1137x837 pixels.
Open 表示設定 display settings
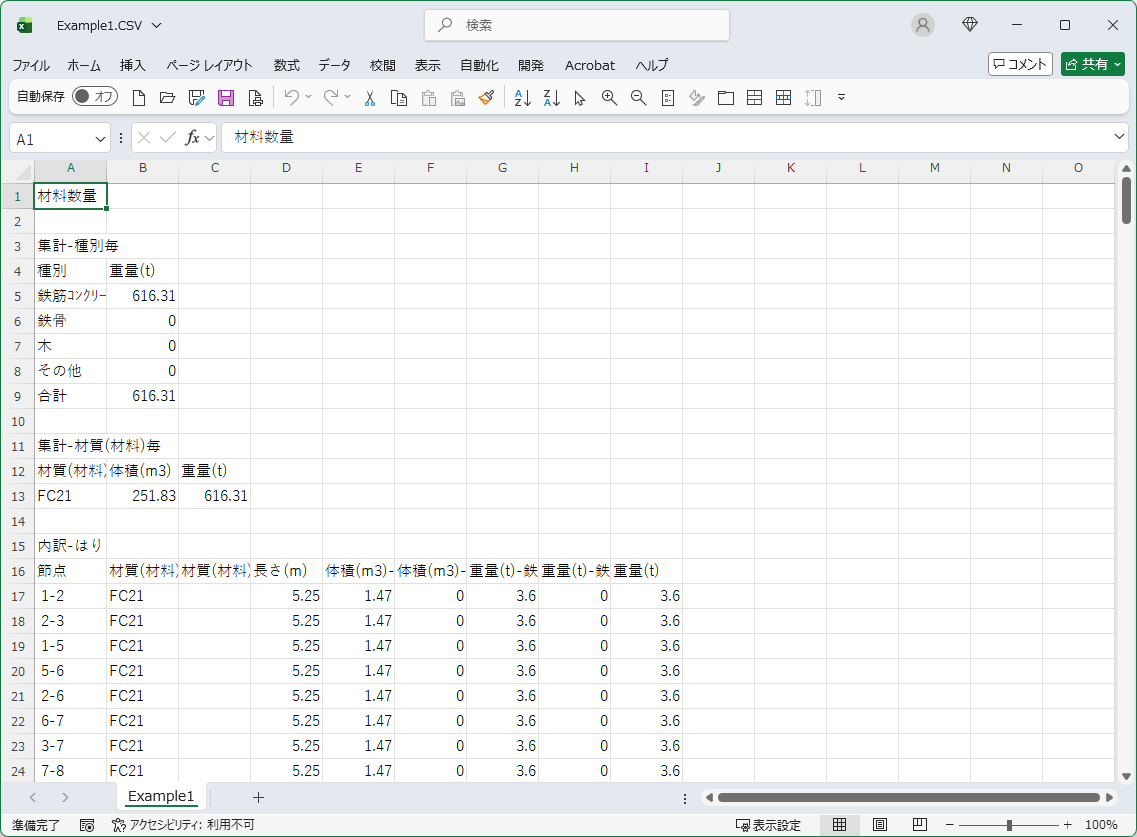point(768,825)
